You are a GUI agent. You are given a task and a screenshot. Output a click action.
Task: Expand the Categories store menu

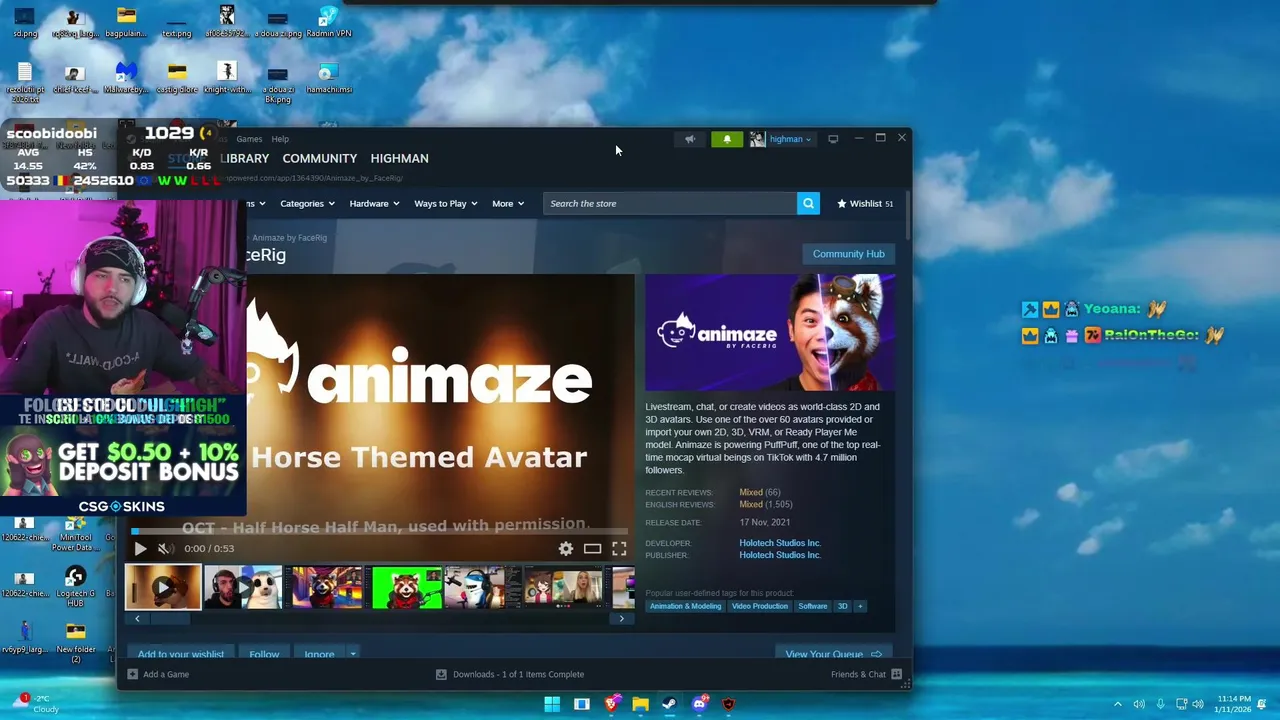(x=307, y=203)
